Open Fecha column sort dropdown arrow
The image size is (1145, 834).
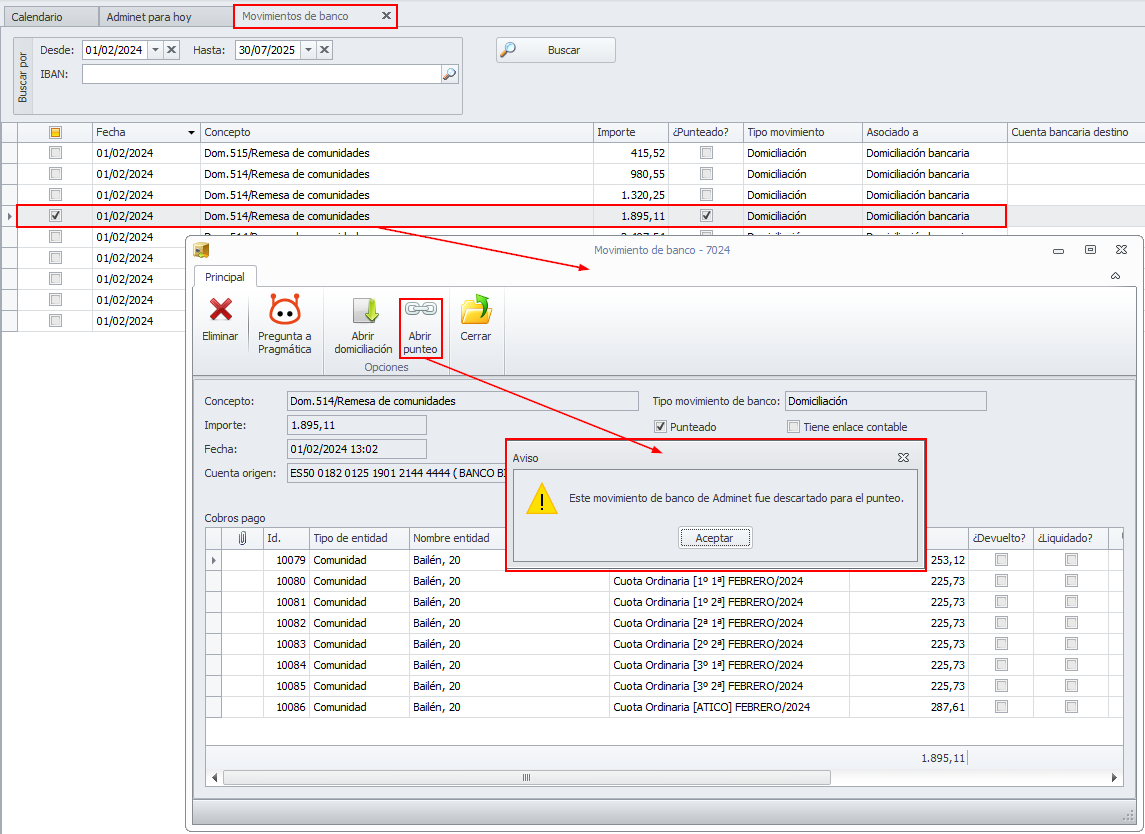point(191,133)
